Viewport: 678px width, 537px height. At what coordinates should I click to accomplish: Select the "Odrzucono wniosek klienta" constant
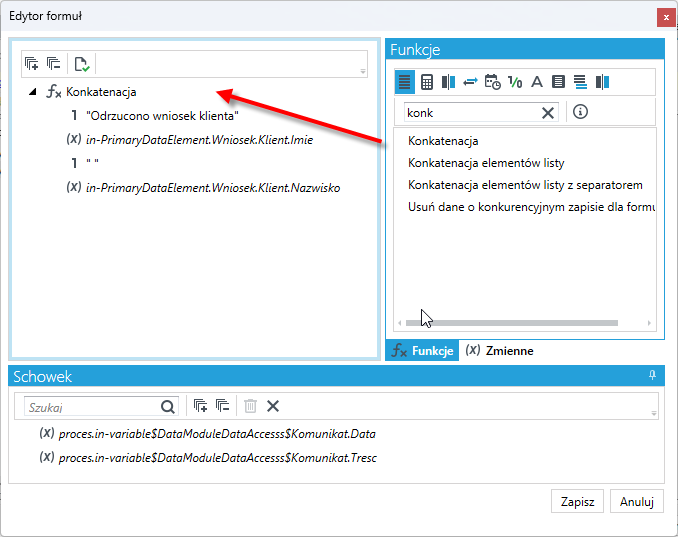[x=162, y=116]
